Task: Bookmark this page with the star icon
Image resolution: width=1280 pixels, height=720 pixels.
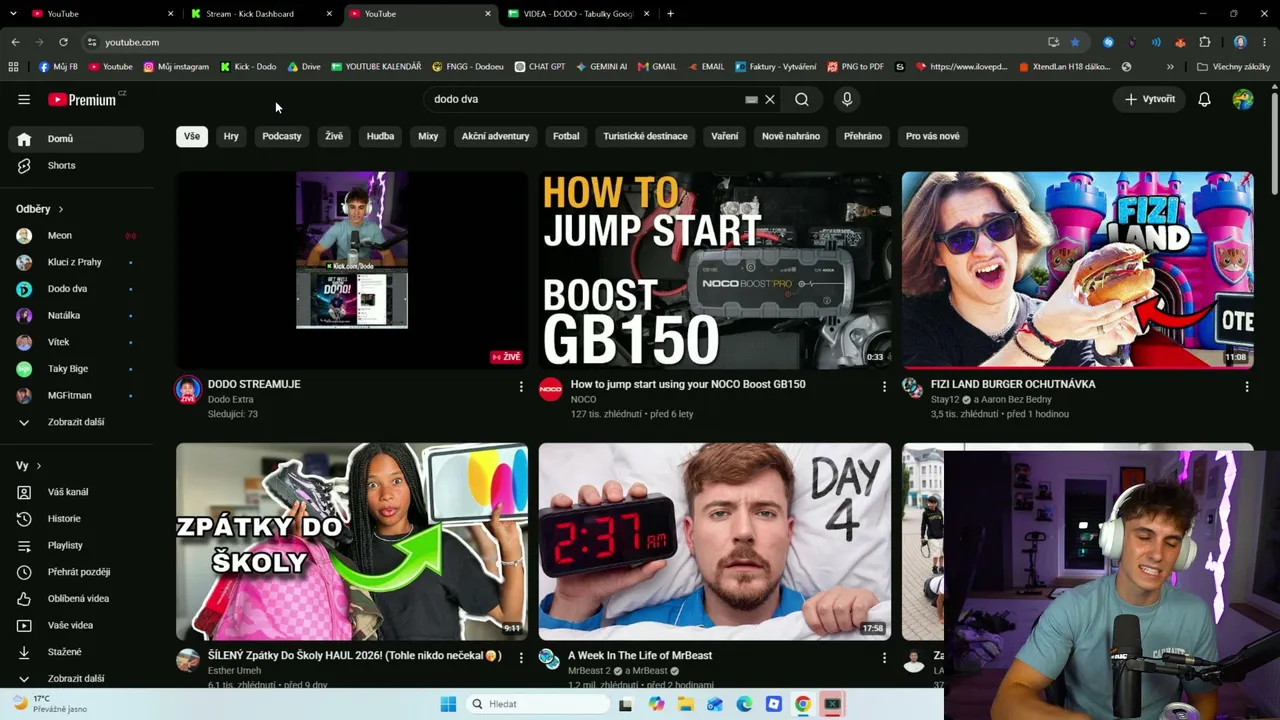Action: (x=1075, y=42)
